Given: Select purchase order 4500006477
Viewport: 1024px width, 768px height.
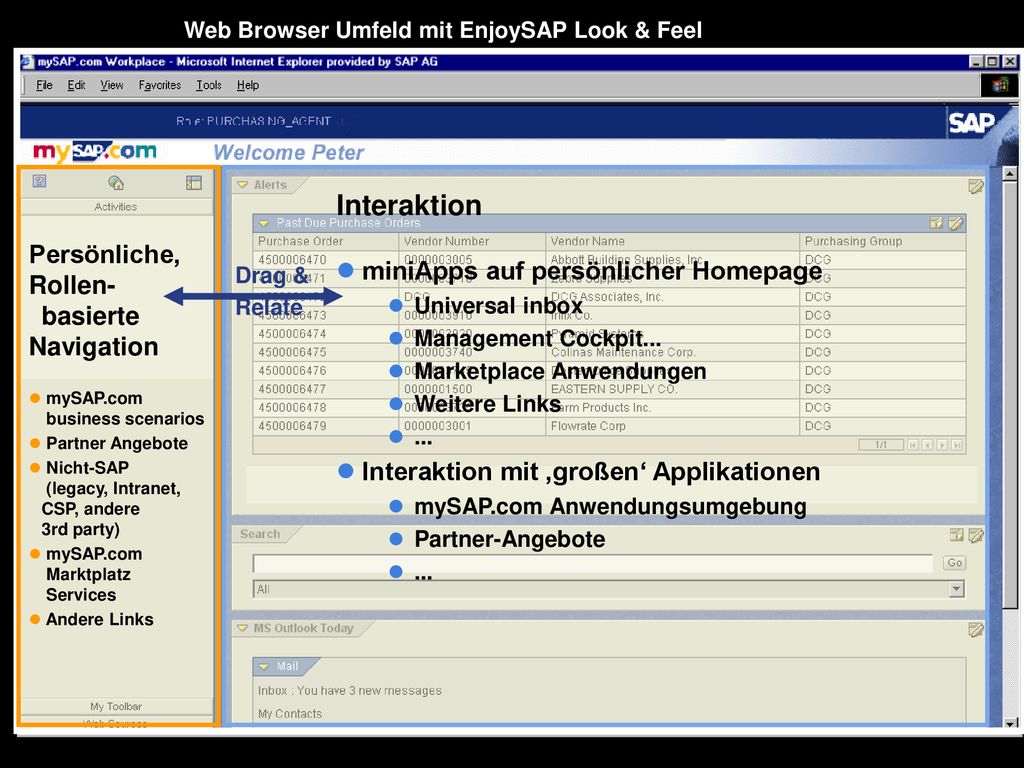Looking at the screenshot, I should 292,389.
